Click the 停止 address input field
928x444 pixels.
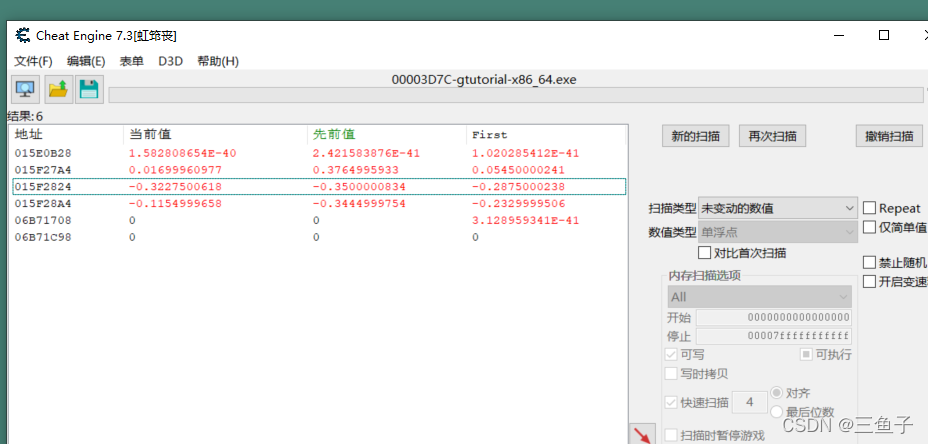pyautogui.click(x=774, y=336)
